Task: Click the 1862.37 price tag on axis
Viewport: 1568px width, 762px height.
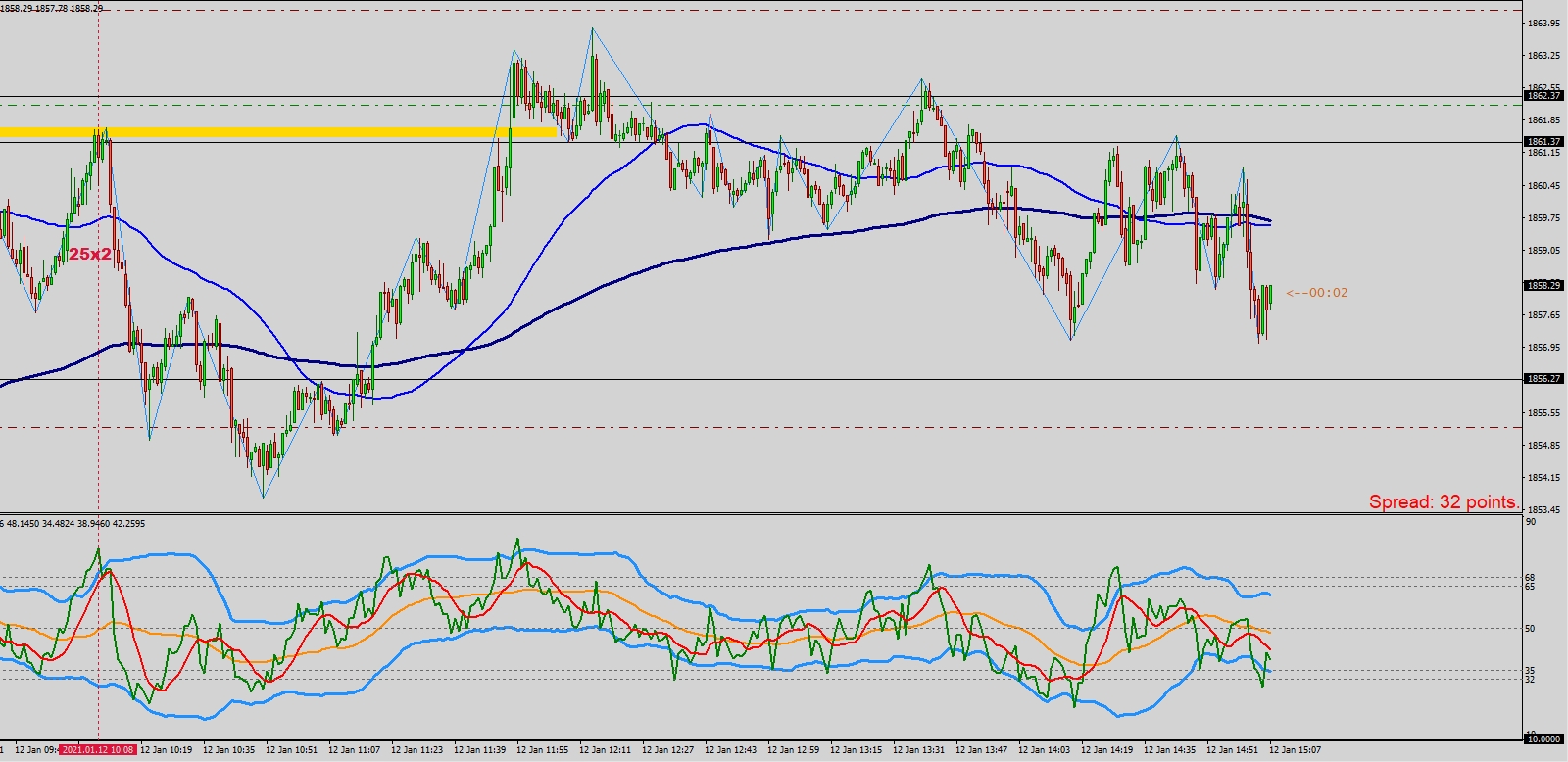Action: pyautogui.click(x=1543, y=96)
